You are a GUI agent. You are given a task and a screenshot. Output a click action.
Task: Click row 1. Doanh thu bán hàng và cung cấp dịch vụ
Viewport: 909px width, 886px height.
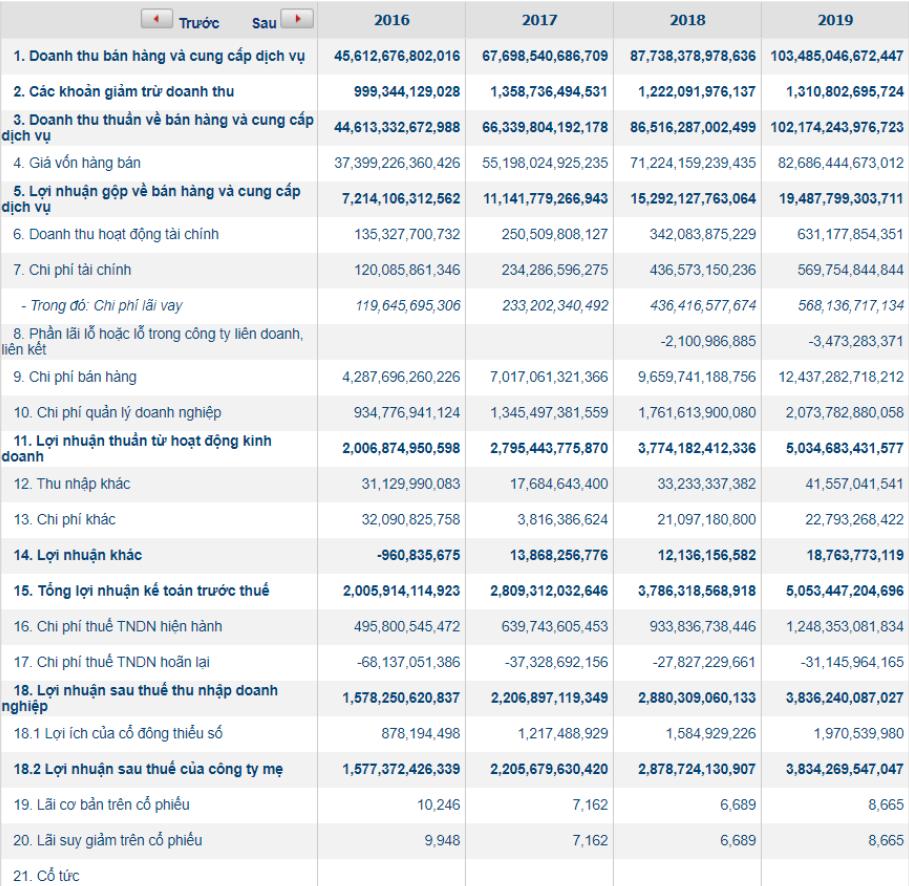tap(454, 56)
